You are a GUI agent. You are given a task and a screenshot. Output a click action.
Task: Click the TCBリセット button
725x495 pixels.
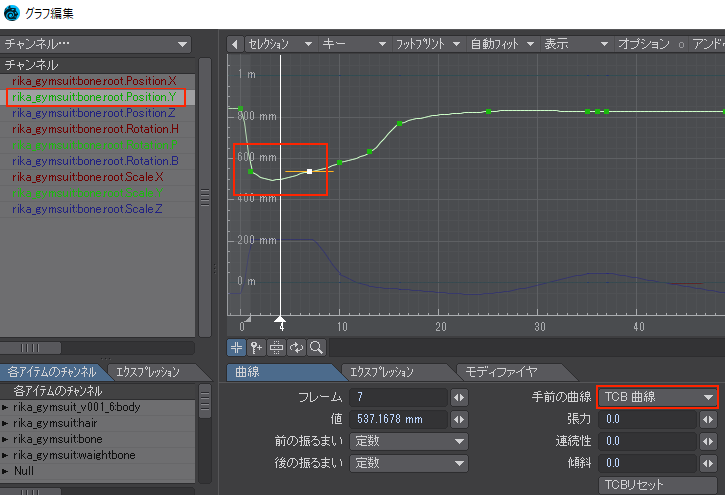[658, 485]
